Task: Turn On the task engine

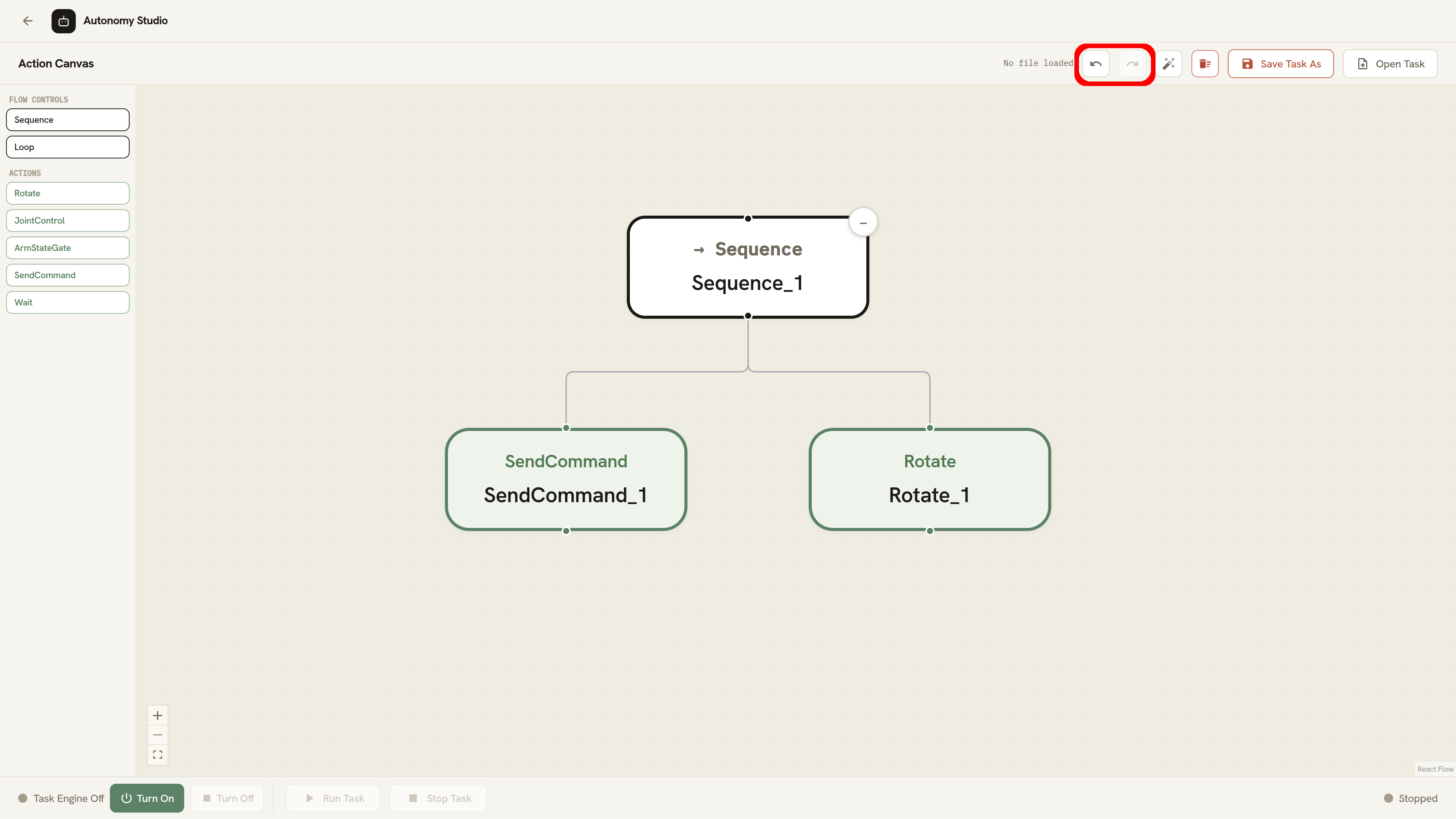Action: pyautogui.click(x=147, y=798)
